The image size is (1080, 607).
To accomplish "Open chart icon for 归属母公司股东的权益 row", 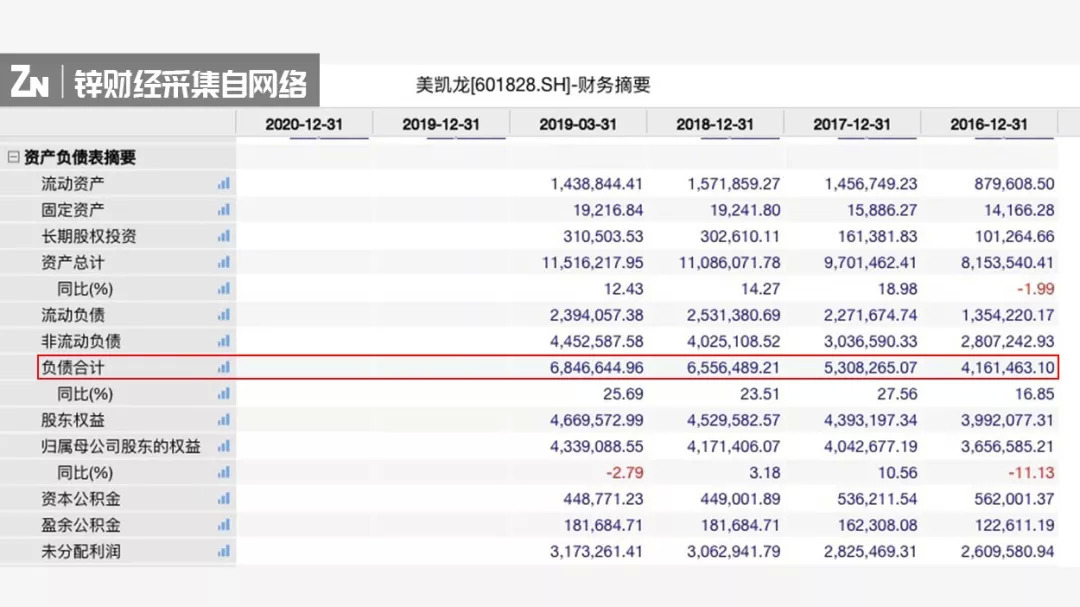I will 224,446.
